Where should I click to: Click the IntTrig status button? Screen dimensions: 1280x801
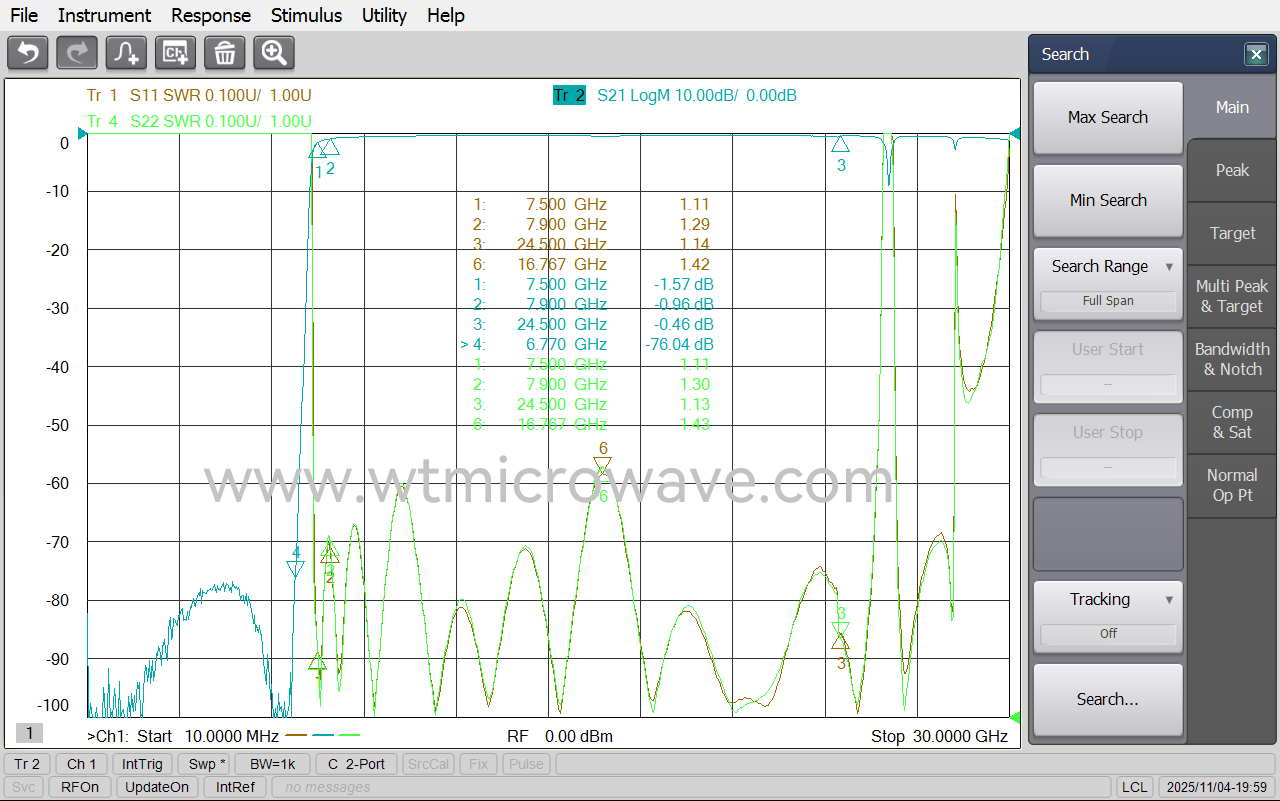coord(144,764)
